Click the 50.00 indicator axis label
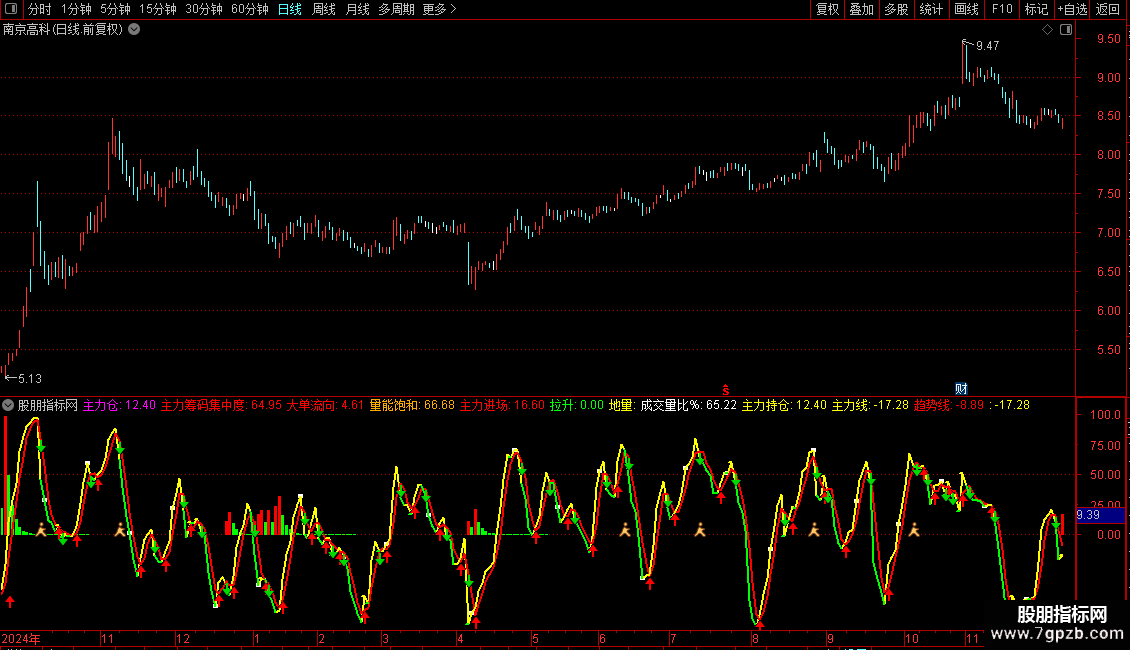Image resolution: width=1130 pixels, height=650 pixels. point(1105,475)
